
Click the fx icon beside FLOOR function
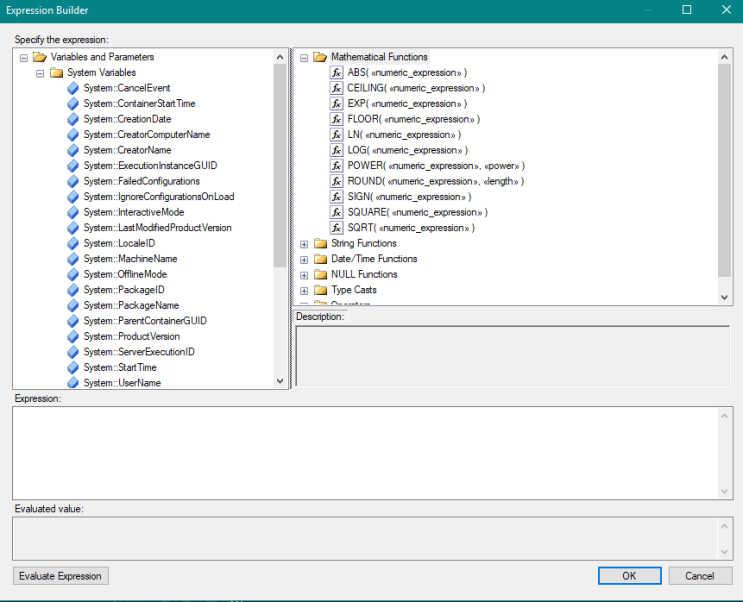pyautogui.click(x=336, y=119)
